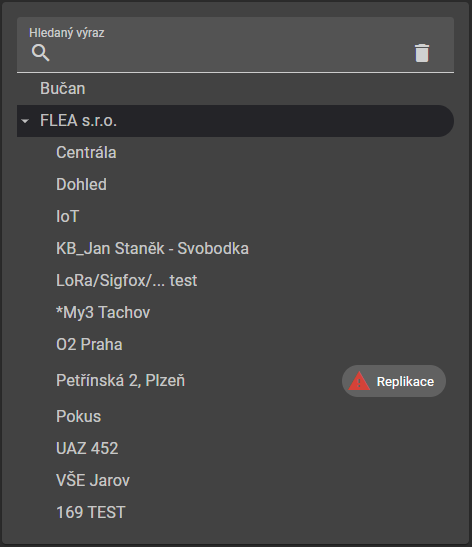The image size is (472, 547).
Task: Click the red warning triangle icon
Action: click(359, 381)
